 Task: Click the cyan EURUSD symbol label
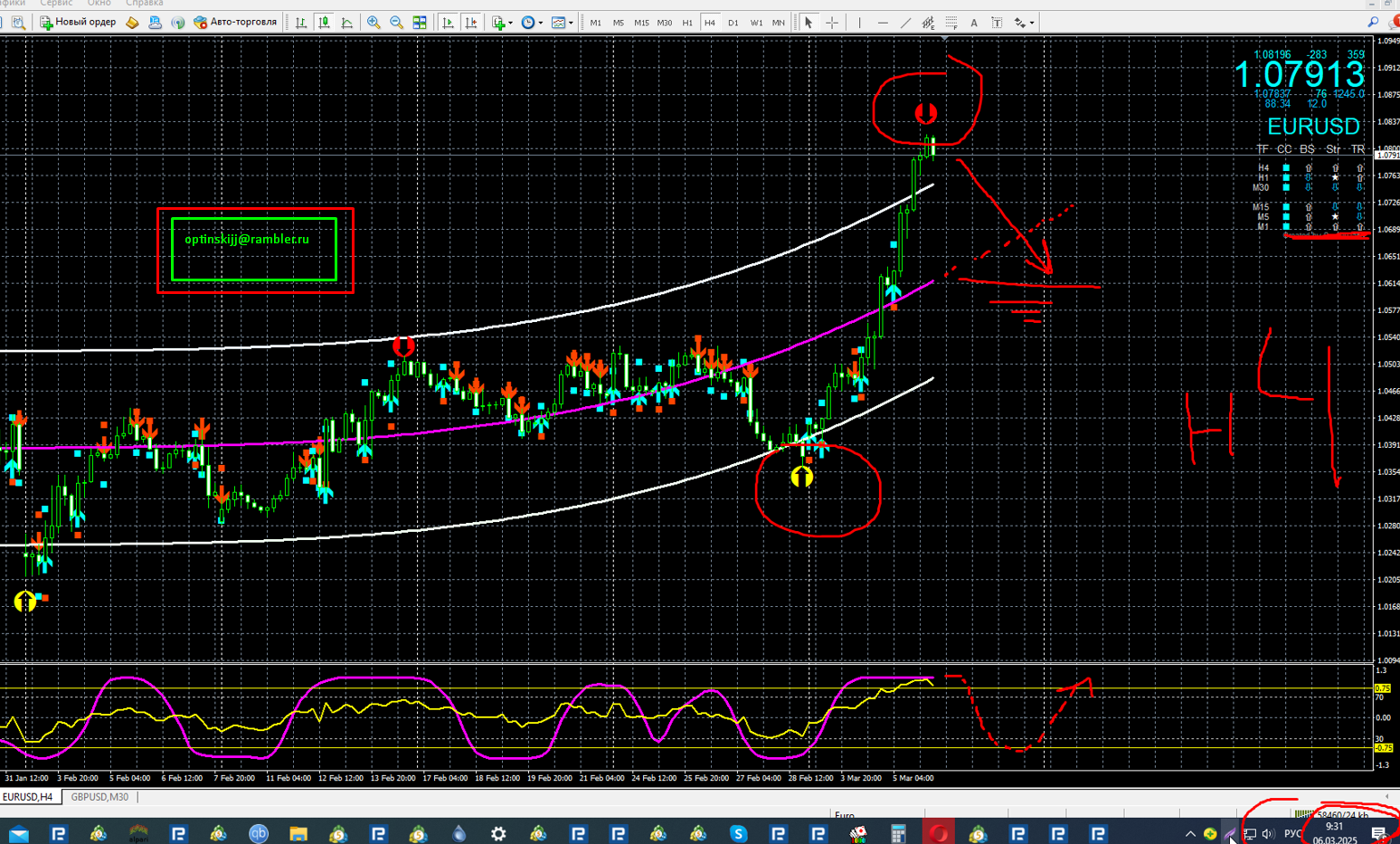pos(1313,126)
